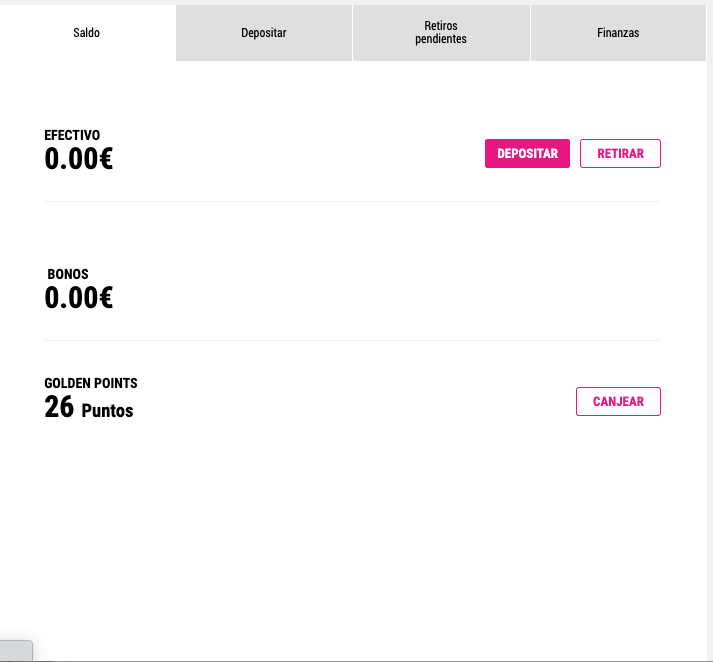
Task: Click the RETIRAR button
Action: point(620,154)
